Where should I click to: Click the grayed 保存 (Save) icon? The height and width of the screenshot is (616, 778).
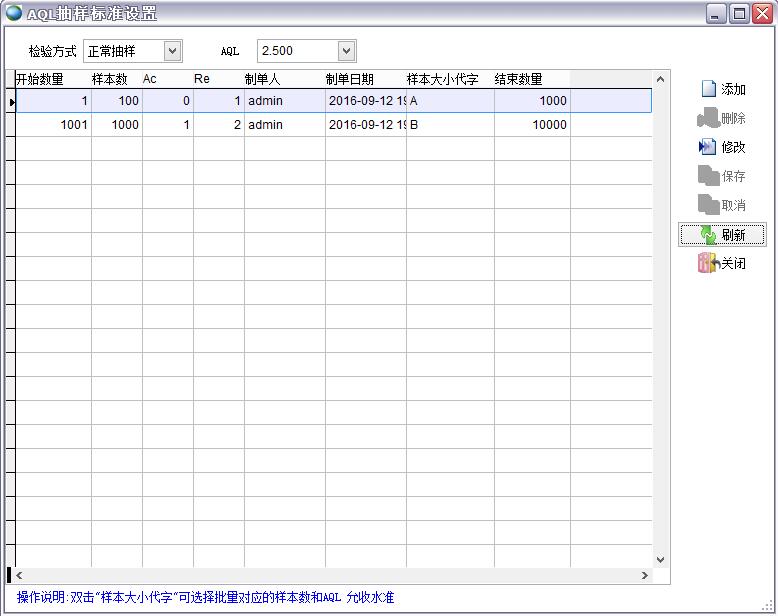click(x=708, y=176)
